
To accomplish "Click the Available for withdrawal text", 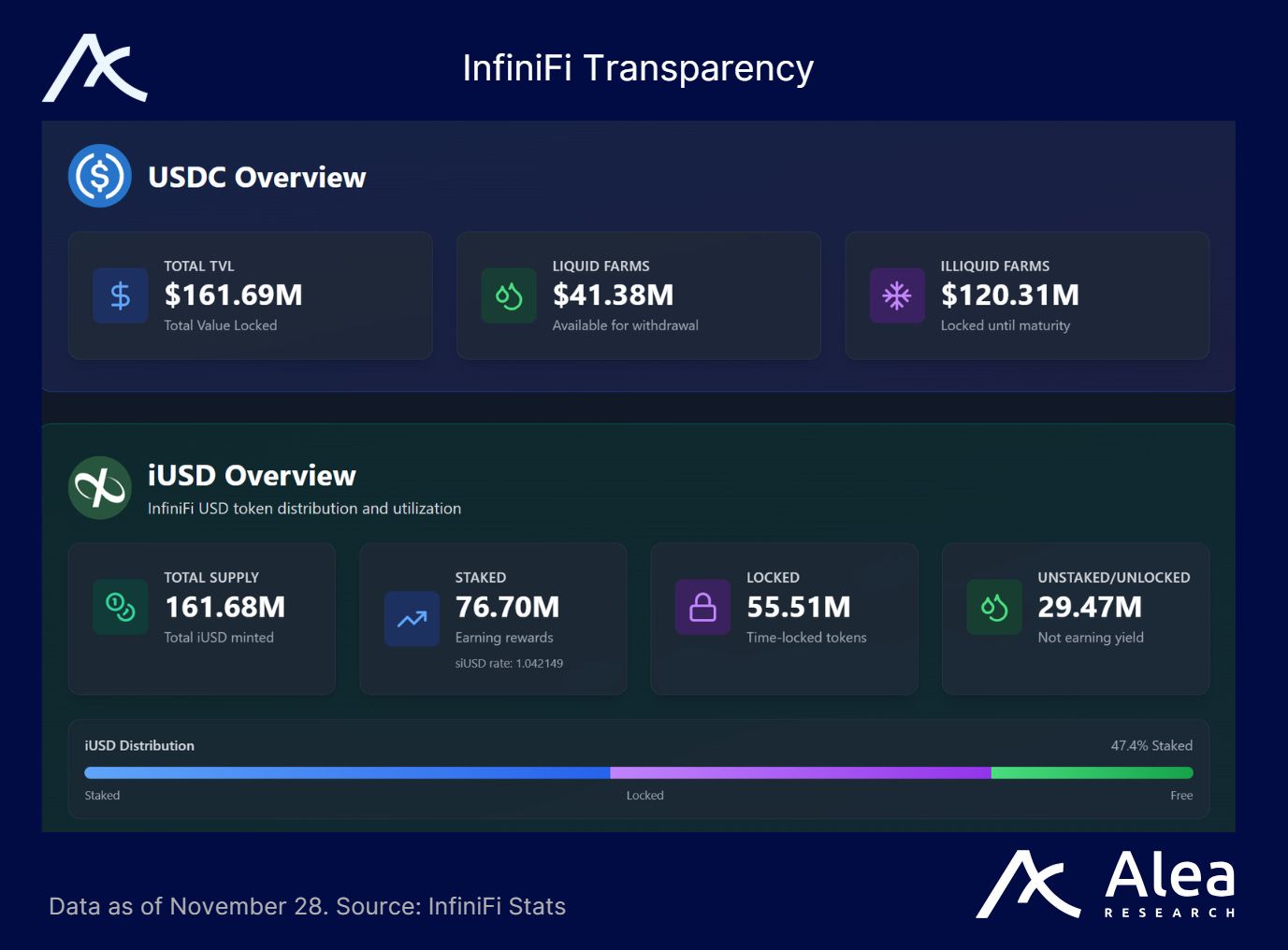I will (x=625, y=325).
